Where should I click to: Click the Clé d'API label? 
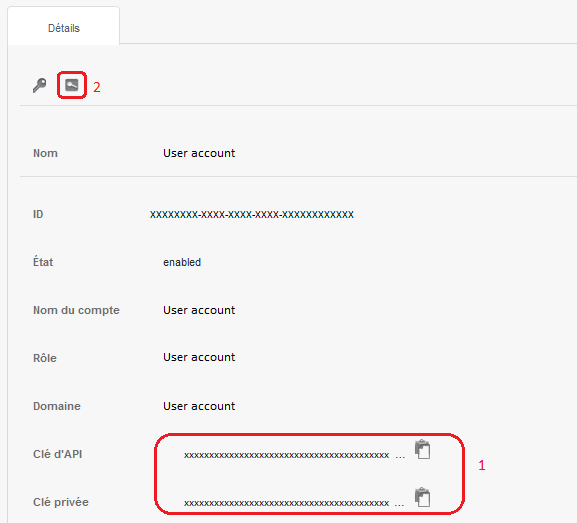(x=57, y=454)
